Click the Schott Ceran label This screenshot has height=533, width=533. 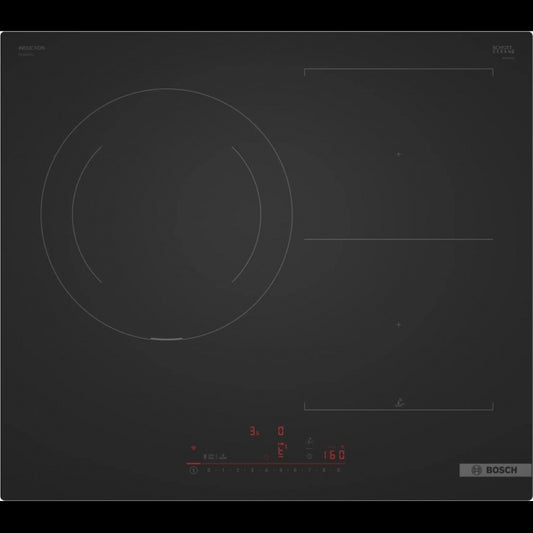tap(504, 50)
